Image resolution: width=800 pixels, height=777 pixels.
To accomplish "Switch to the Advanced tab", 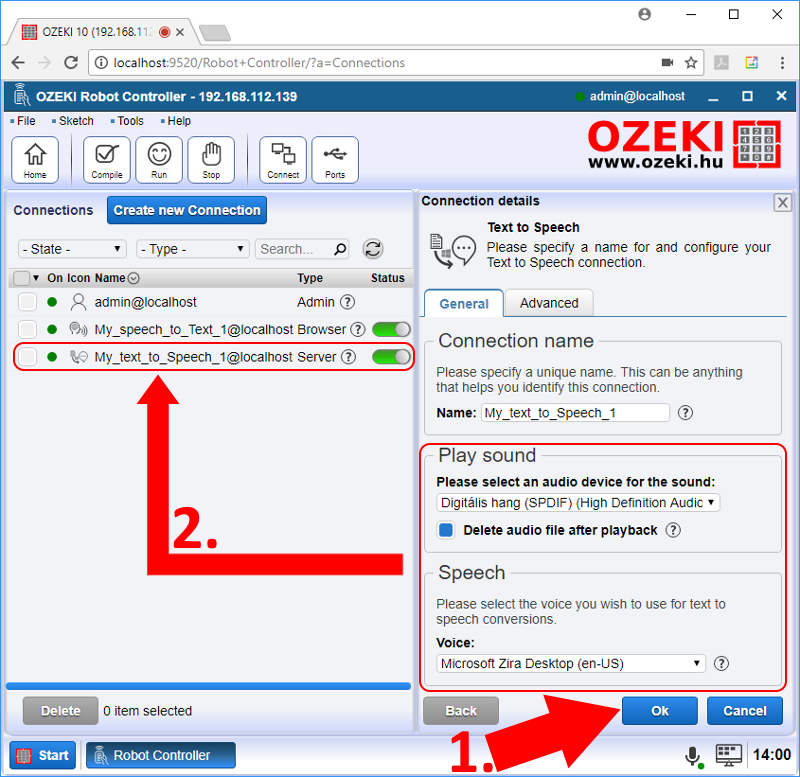I will pyautogui.click(x=549, y=303).
